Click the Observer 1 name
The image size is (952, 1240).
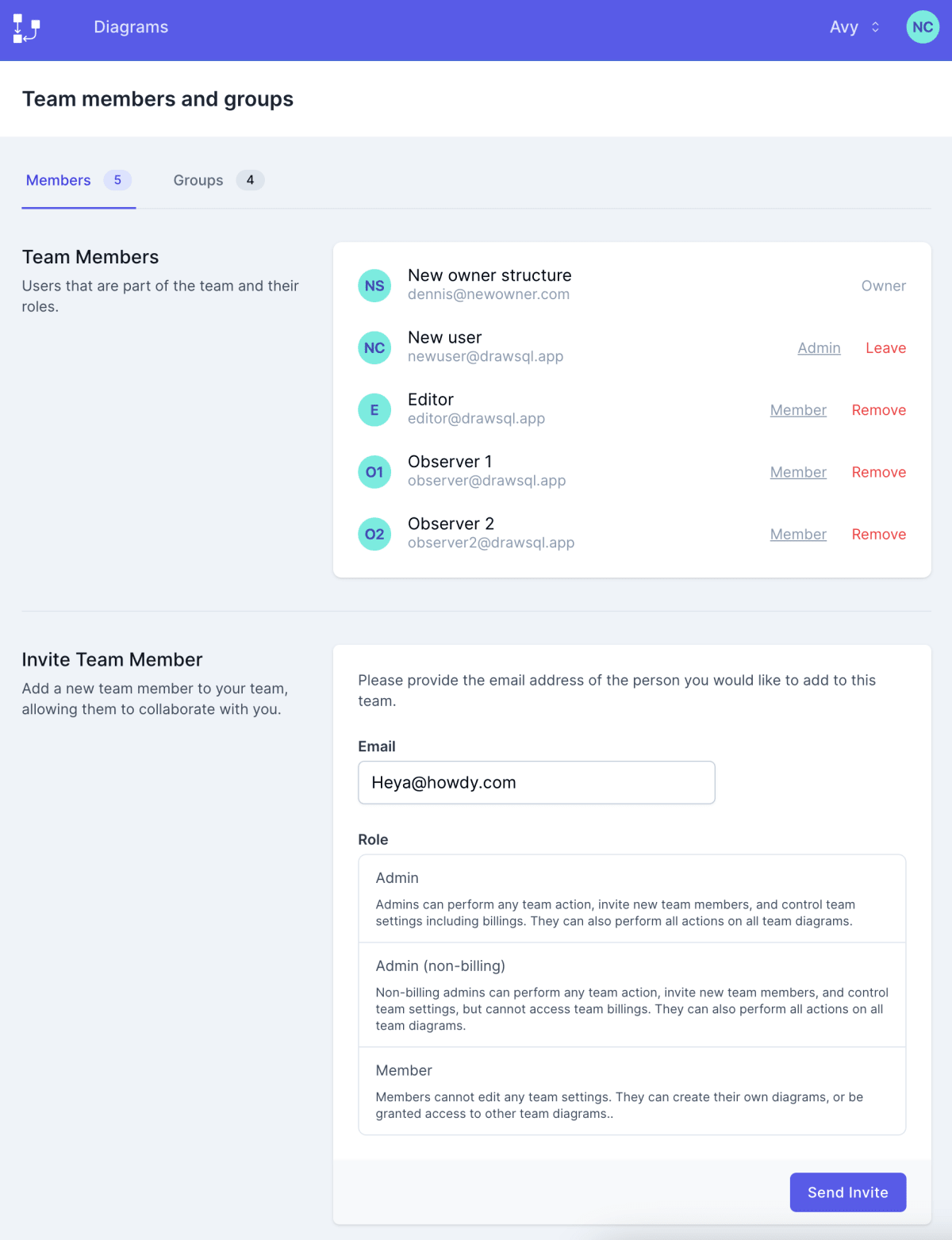(x=450, y=462)
